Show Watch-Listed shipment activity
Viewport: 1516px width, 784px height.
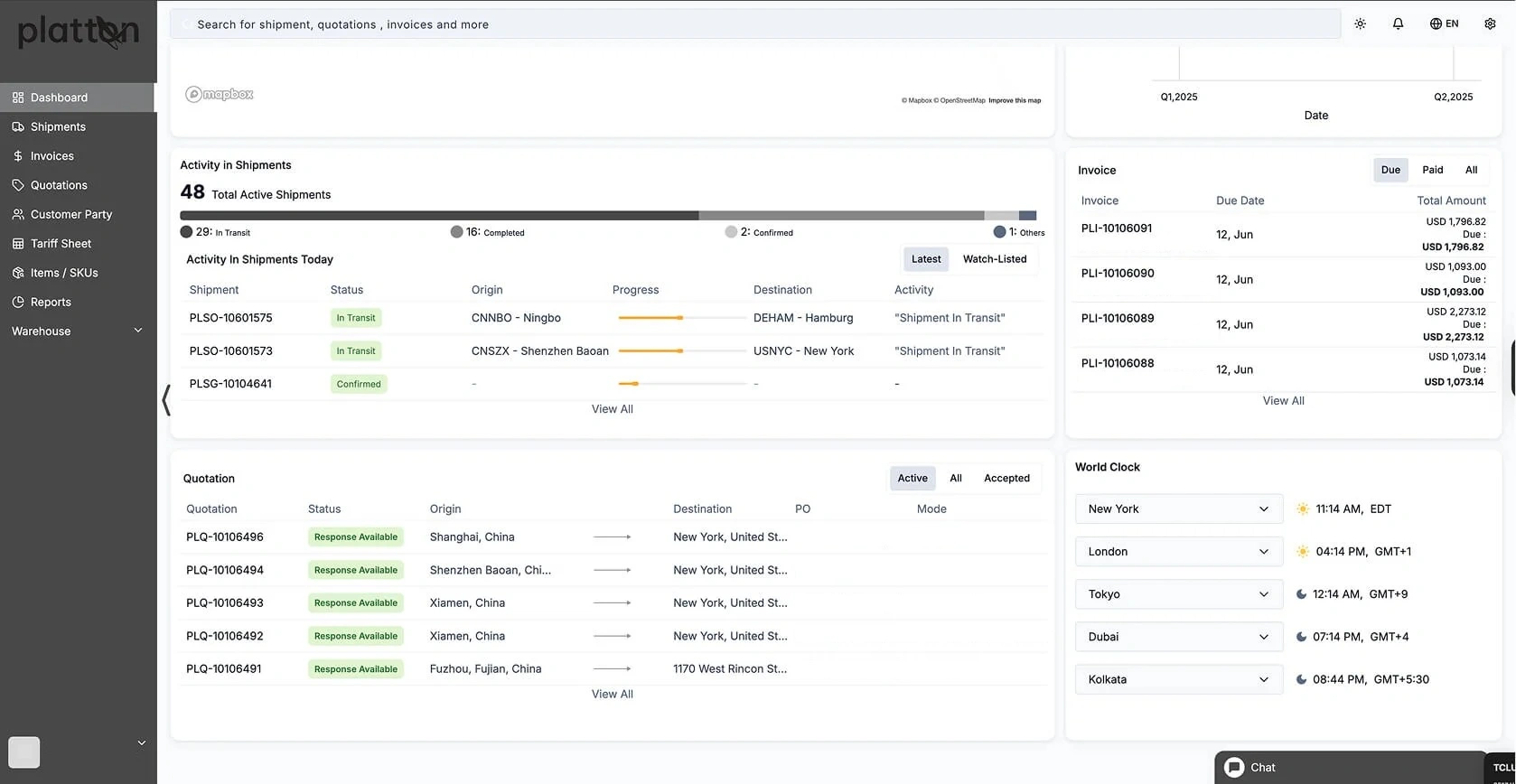[994, 259]
